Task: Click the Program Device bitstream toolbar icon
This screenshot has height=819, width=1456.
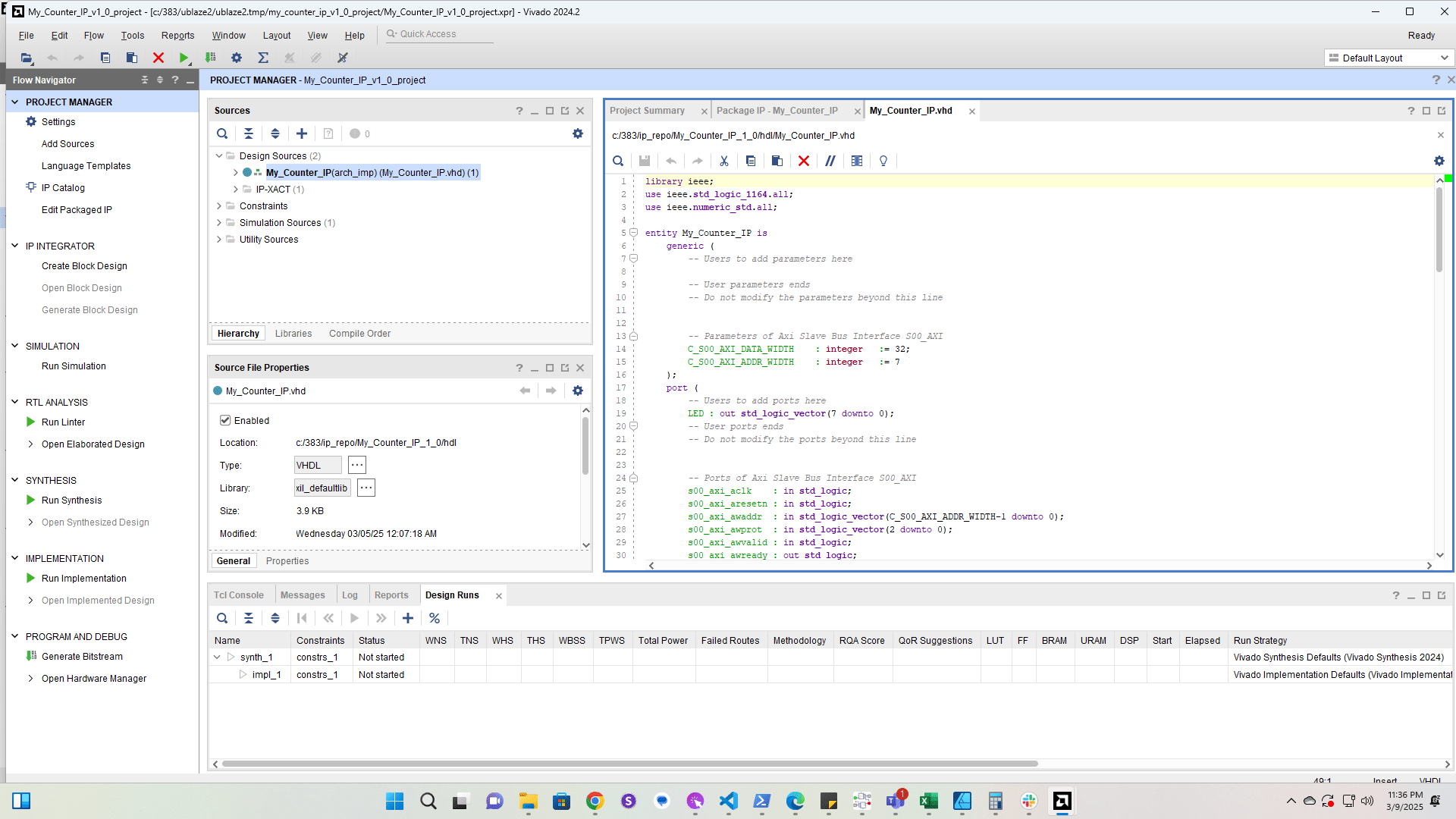Action: [211, 58]
